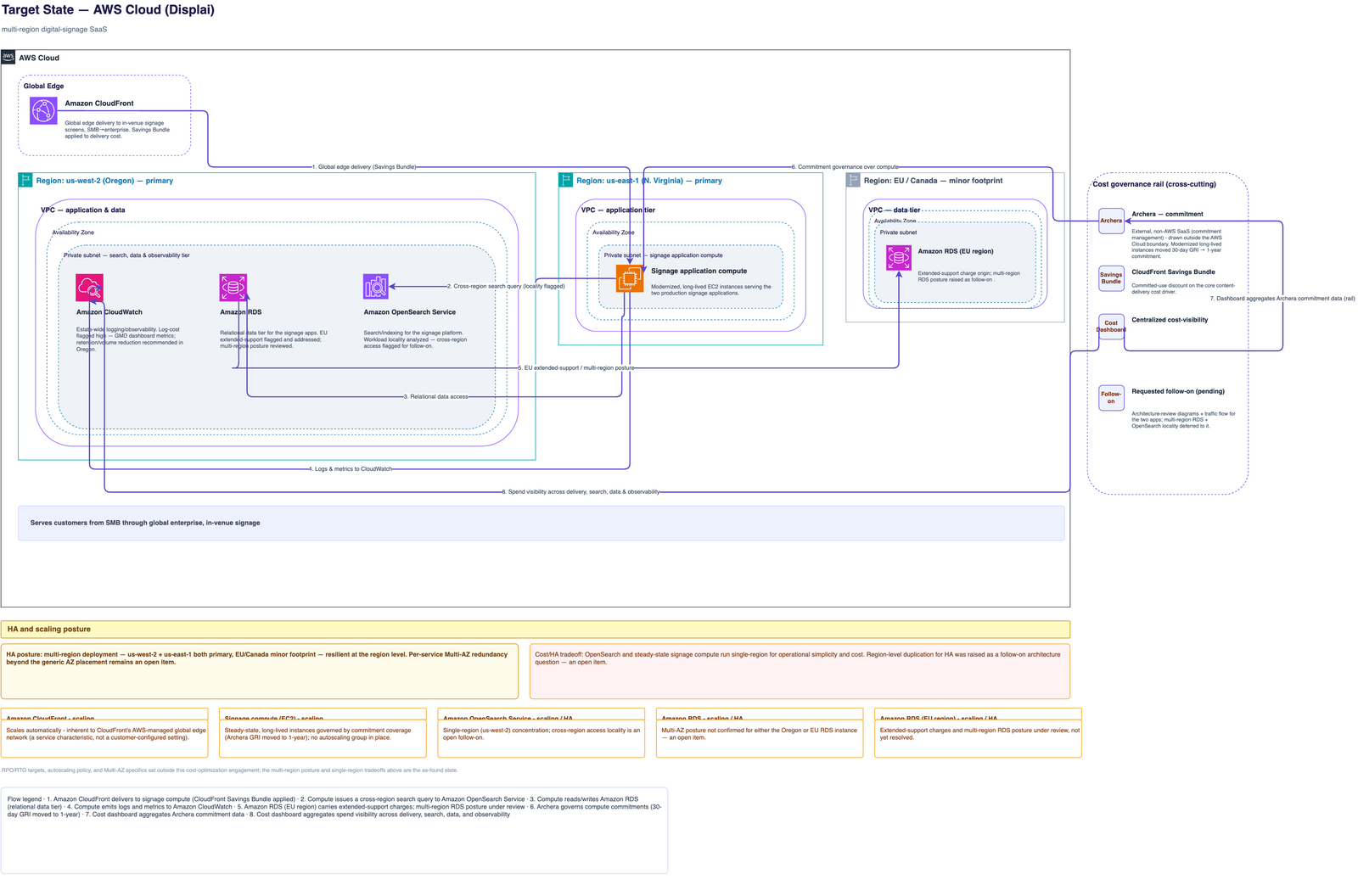Viewport: 1358px width, 896px height.
Task: Click the us-east-1 N. Virginia region flag icon
Action: pyautogui.click(x=565, y=180)
